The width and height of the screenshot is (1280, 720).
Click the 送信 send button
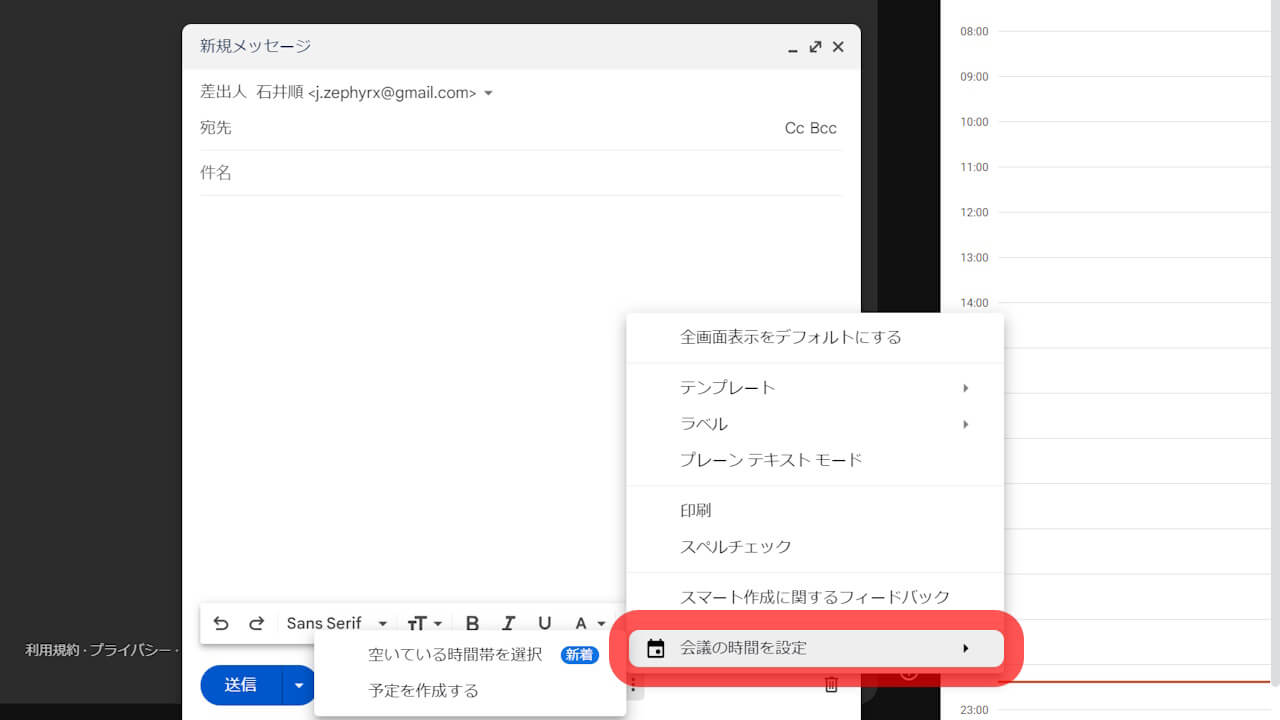(239, 685)
